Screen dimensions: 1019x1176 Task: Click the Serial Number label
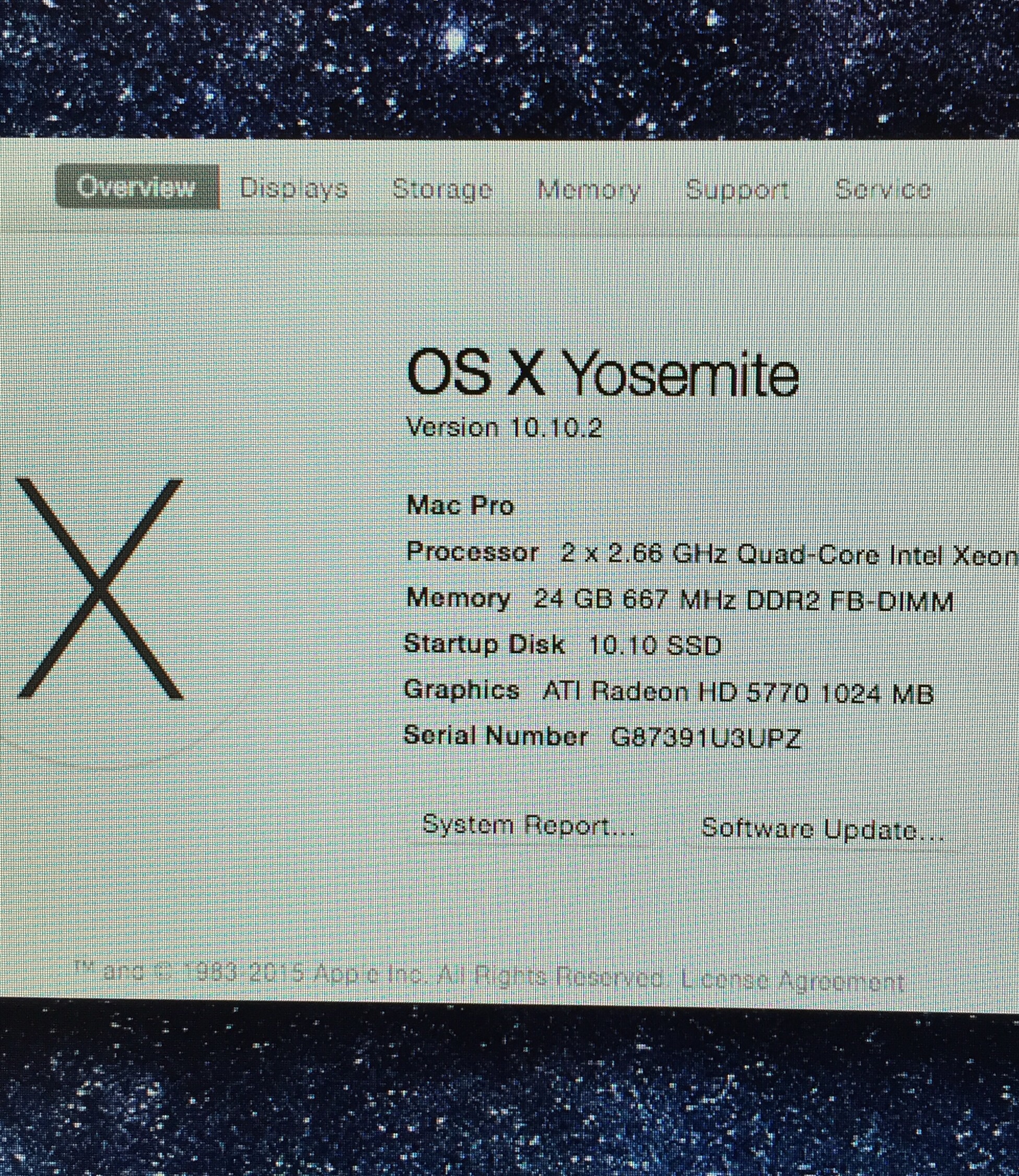pyautogui.click(x=495, y=737)
